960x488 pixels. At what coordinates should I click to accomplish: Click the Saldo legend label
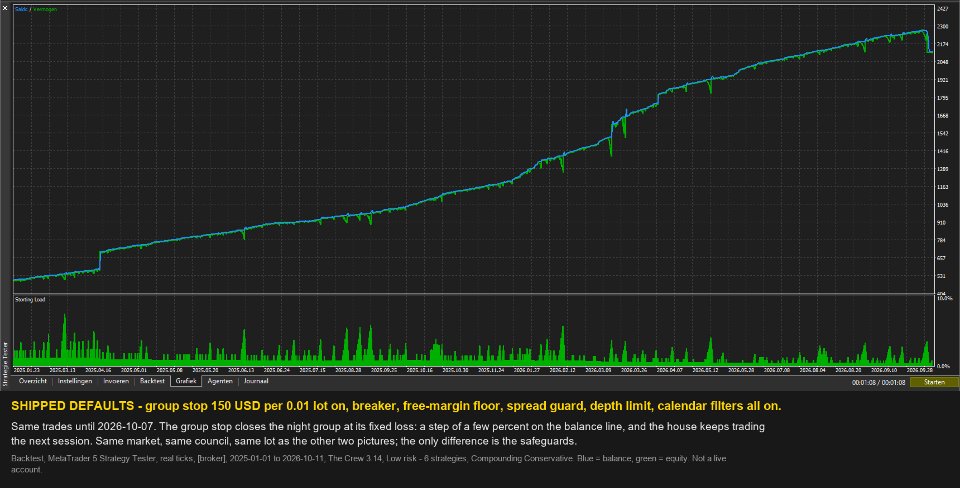(x=21, y=9)
